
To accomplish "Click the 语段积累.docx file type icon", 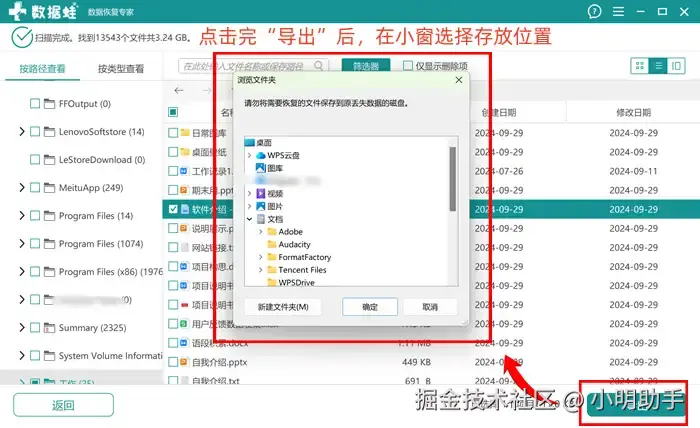I will point(183,343).
